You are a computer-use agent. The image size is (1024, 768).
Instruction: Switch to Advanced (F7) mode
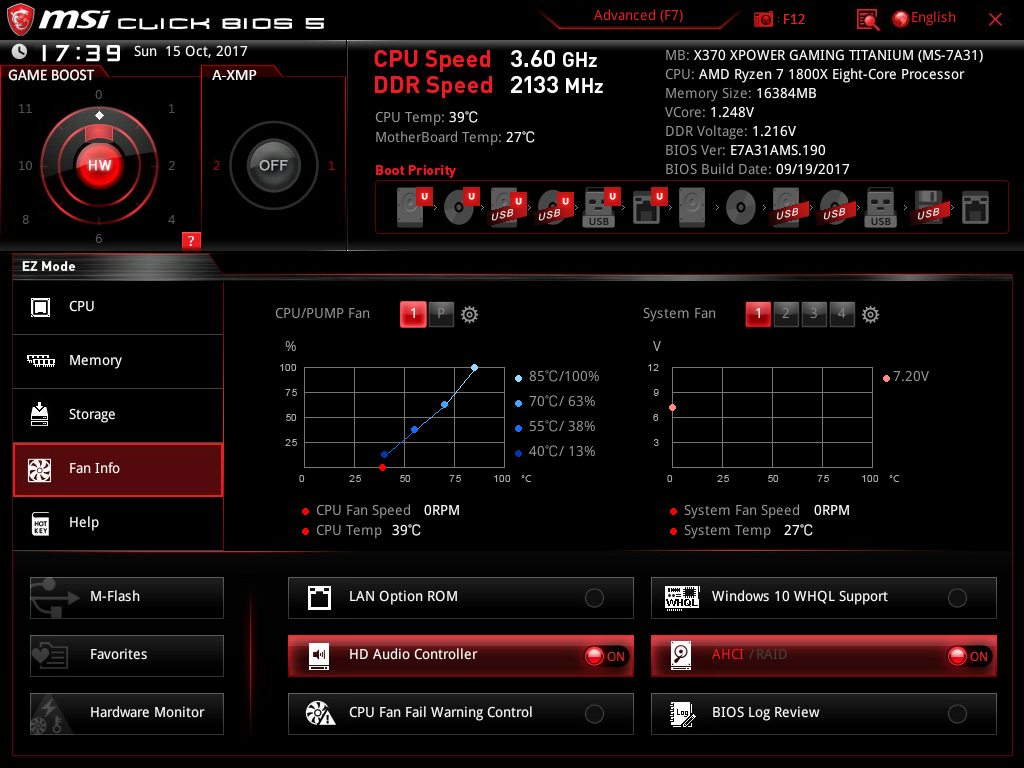click(x=638, y=16)
